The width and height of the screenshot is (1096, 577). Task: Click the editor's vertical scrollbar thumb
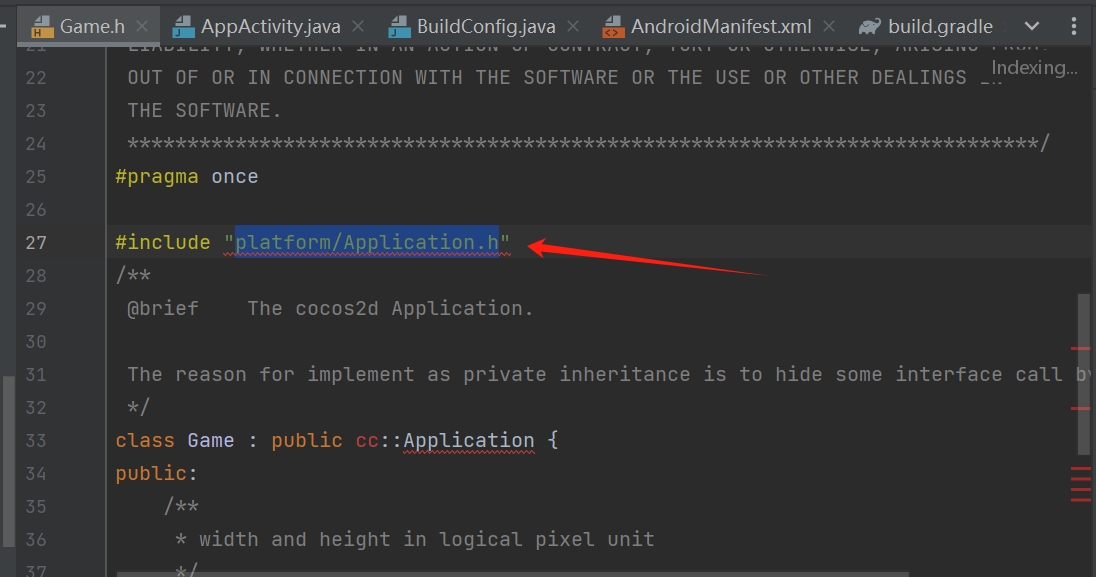(x=1084, y=375)
